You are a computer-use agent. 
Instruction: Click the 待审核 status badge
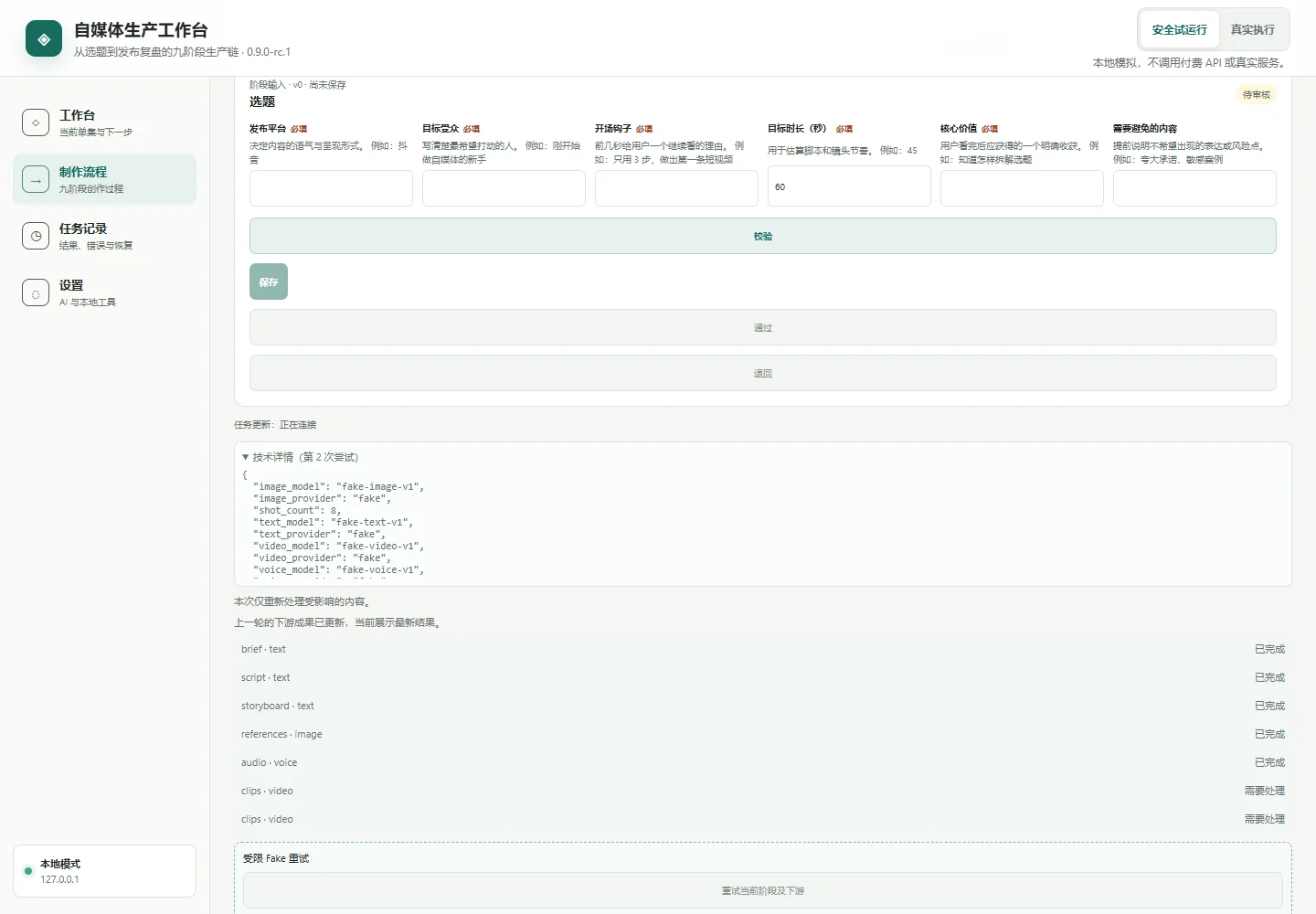pos(1257,95)
